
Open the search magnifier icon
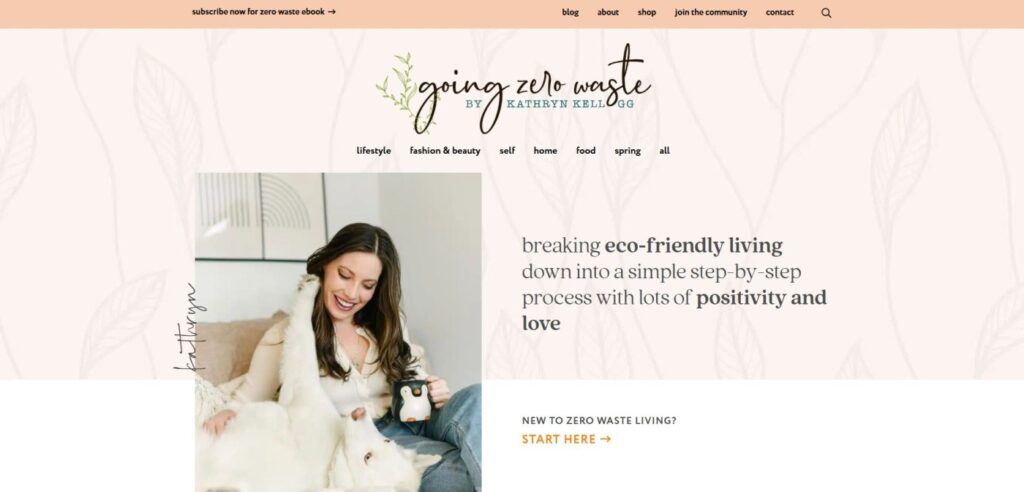tap(826, 12)
